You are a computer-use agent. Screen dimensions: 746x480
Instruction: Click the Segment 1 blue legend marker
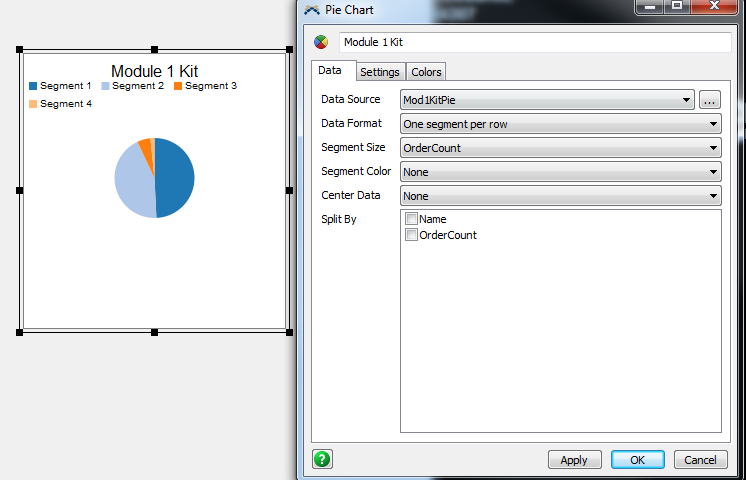coord(33,87)
